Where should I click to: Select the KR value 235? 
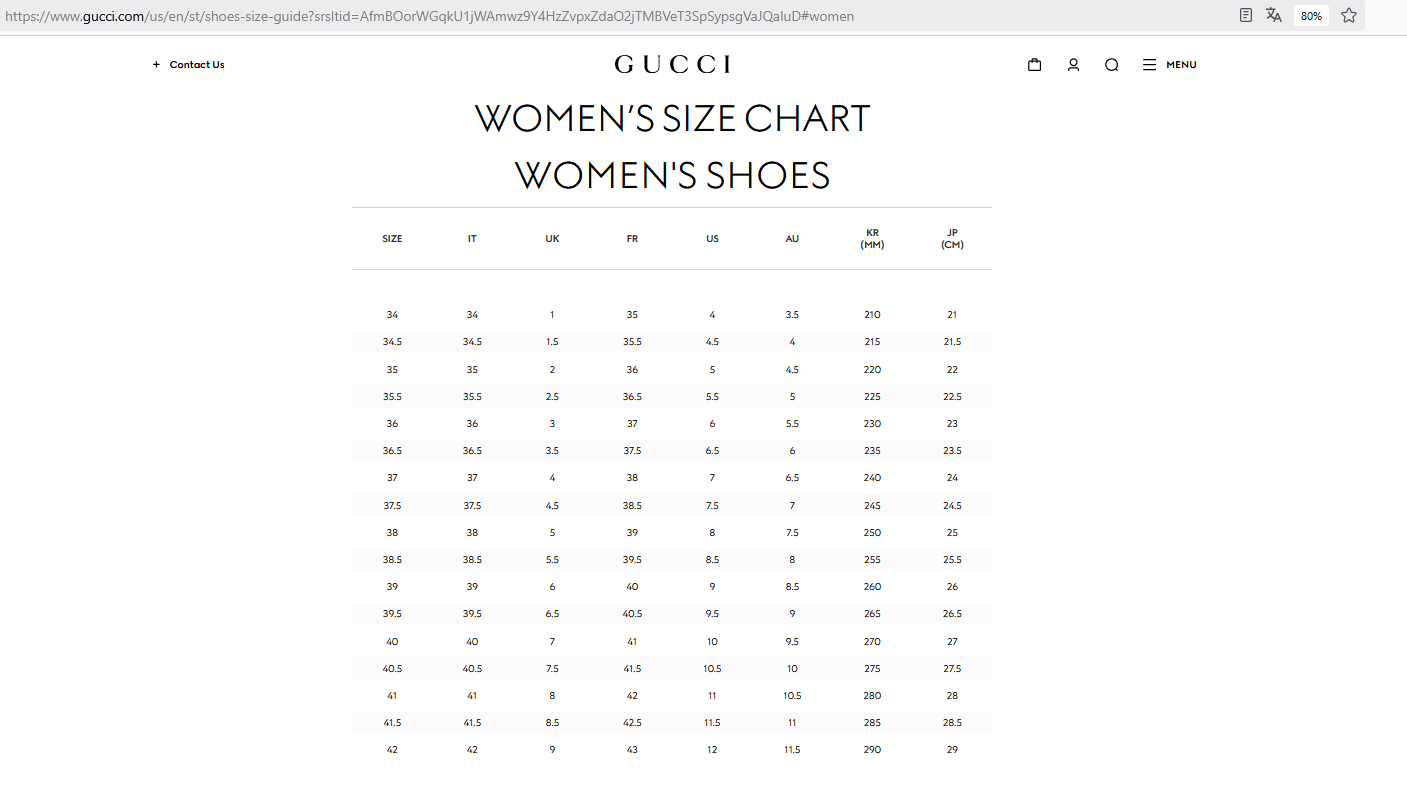(872, 451)
